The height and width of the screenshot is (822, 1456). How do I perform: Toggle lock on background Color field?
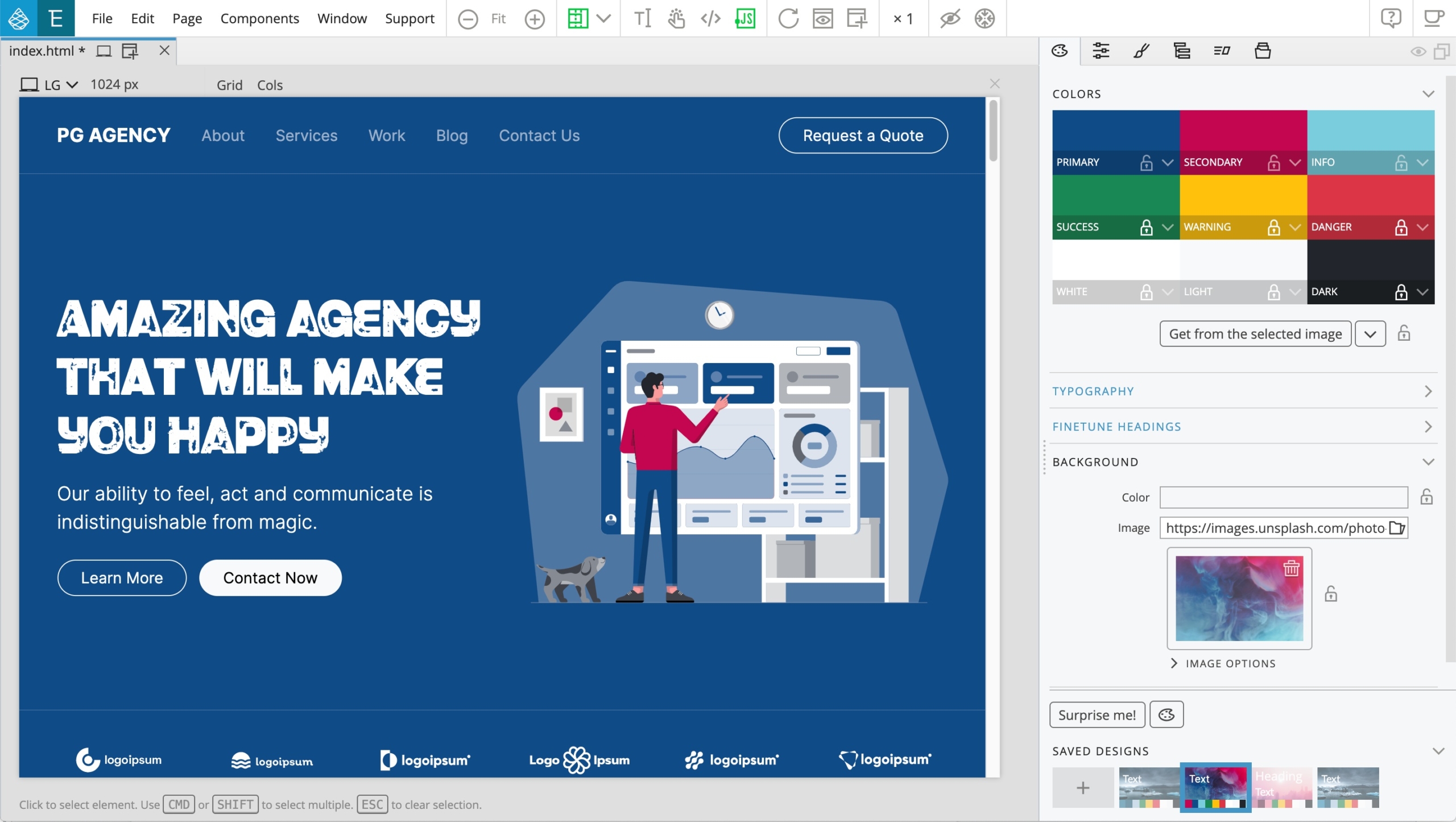point(1426,497)
